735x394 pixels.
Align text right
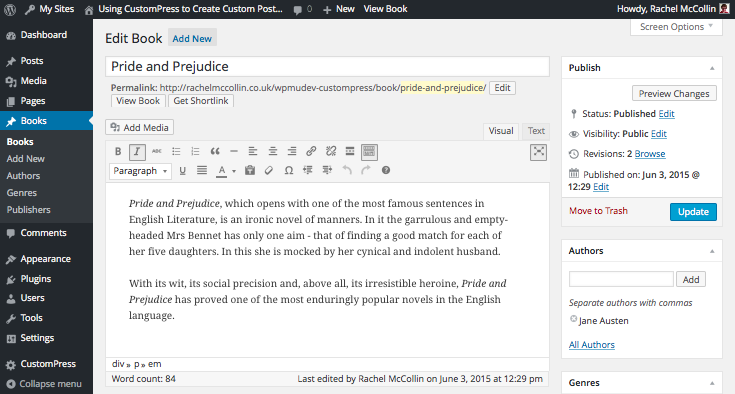pyautogui.click(x=292, y=151)
